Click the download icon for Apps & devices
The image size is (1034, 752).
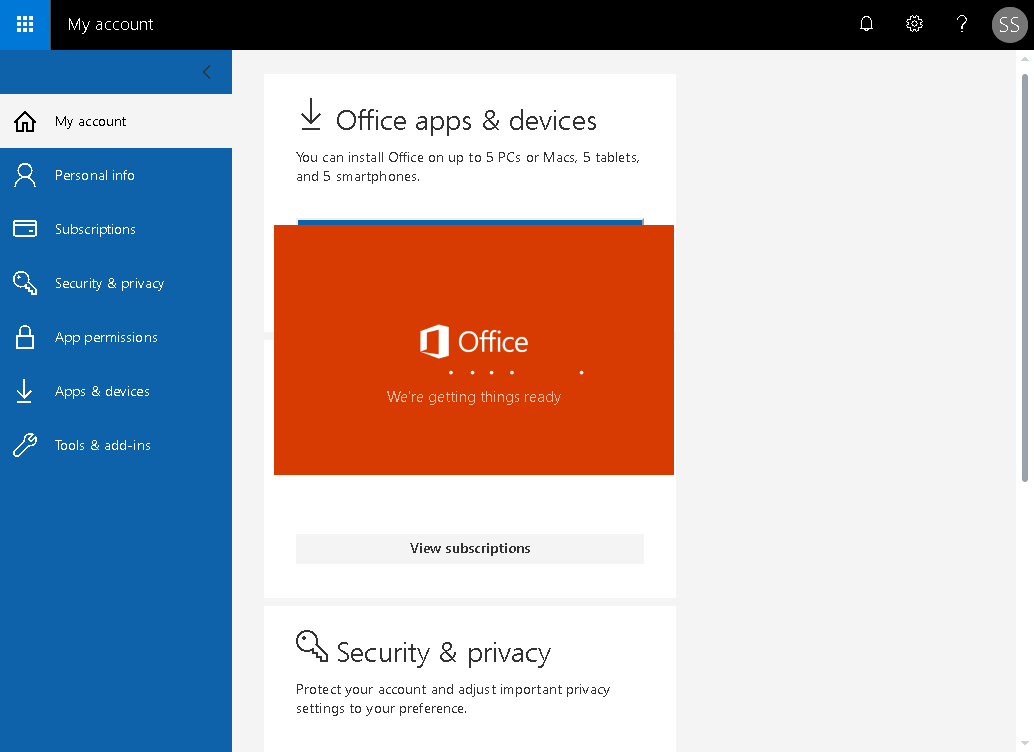click(x=24, y=391)
